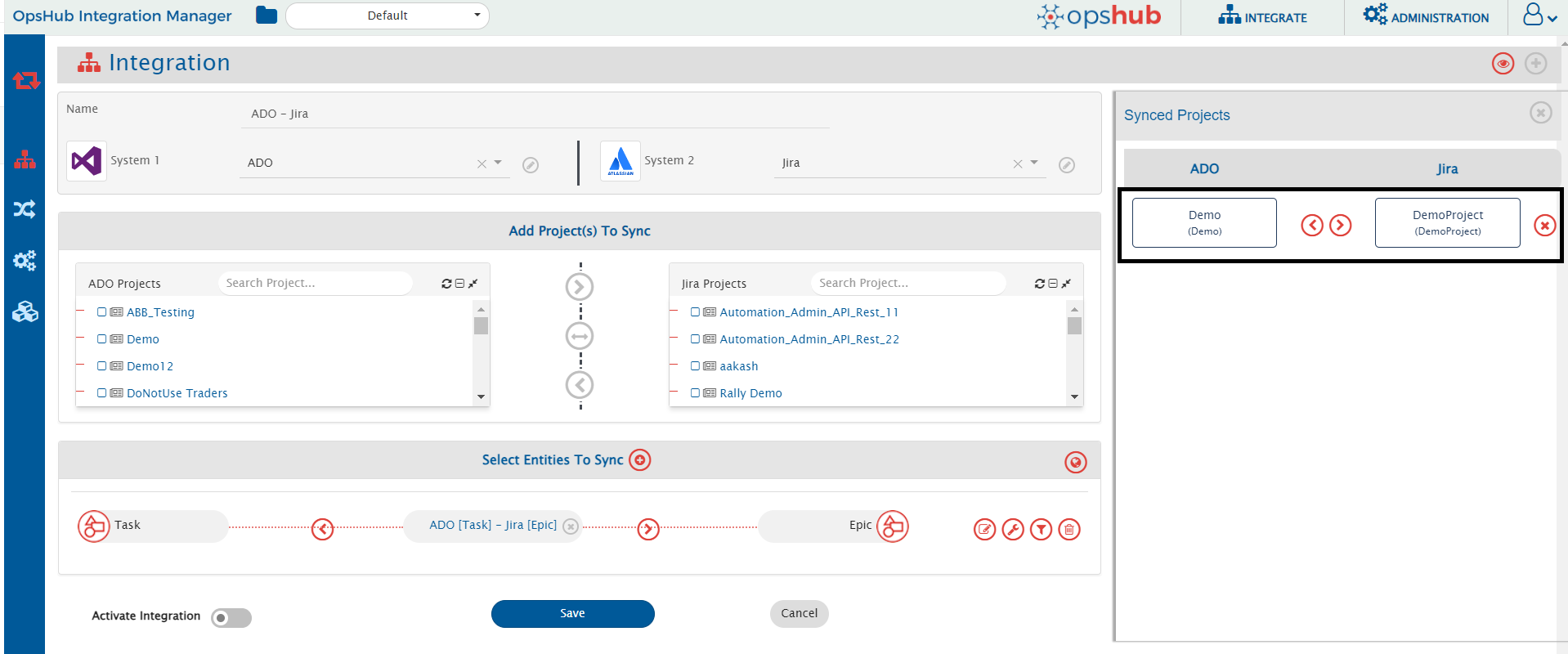The image size is (1568, 654).
Task: Click the wrench configuration icon in entity row
Action: [1013, 530]
